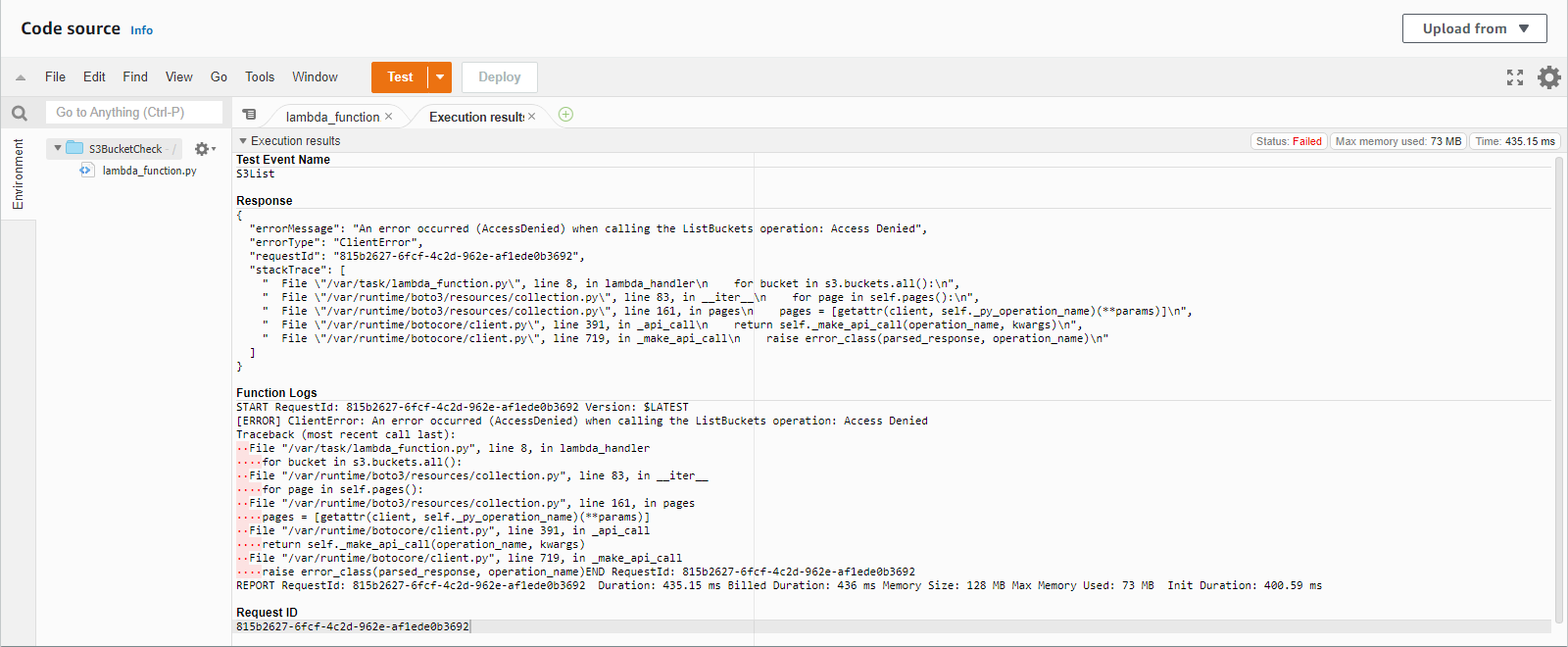Toggle fullscreen editor mode icon
Viewport: 1568px width, 647px height.
tap(1515, 77)
